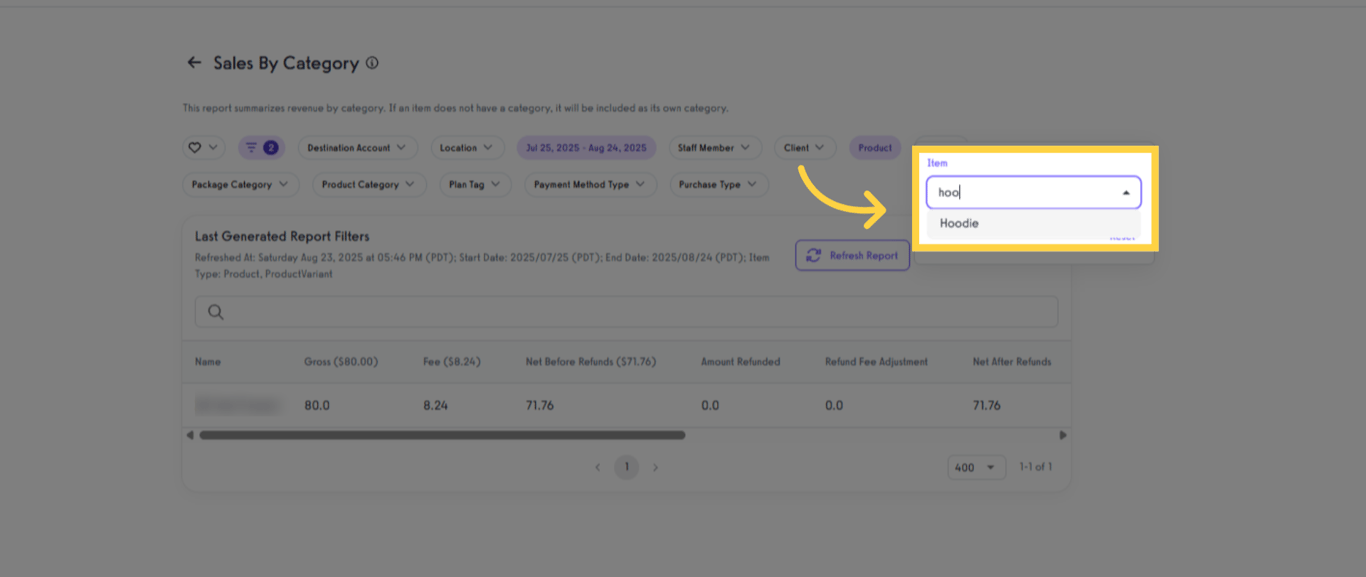Open the Staff Member filter menu
Viewport: 1366px width, 577px height.
pyautogui.click(x=715, y=147)
